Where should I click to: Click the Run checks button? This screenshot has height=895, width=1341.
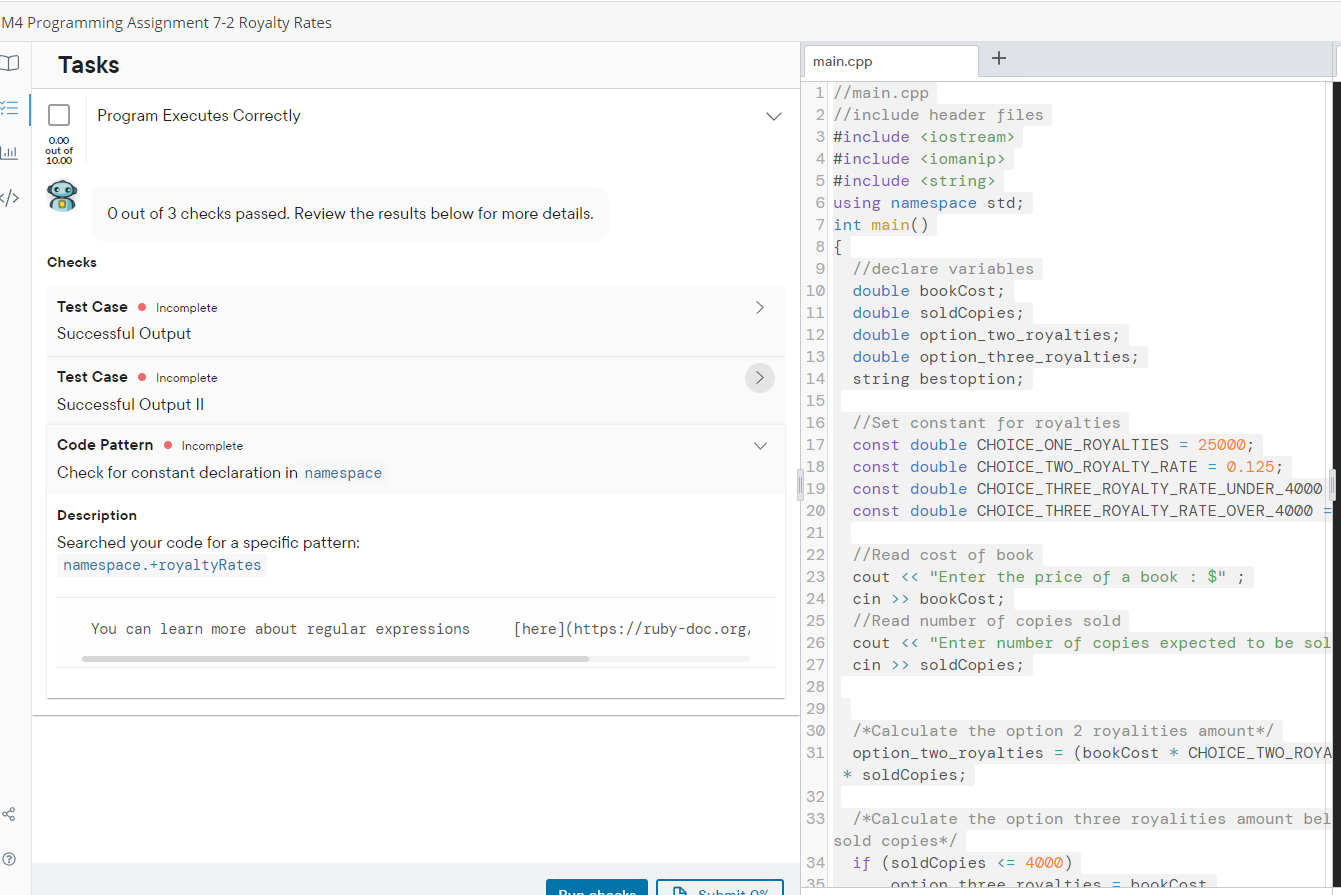[x=597, y=888]
